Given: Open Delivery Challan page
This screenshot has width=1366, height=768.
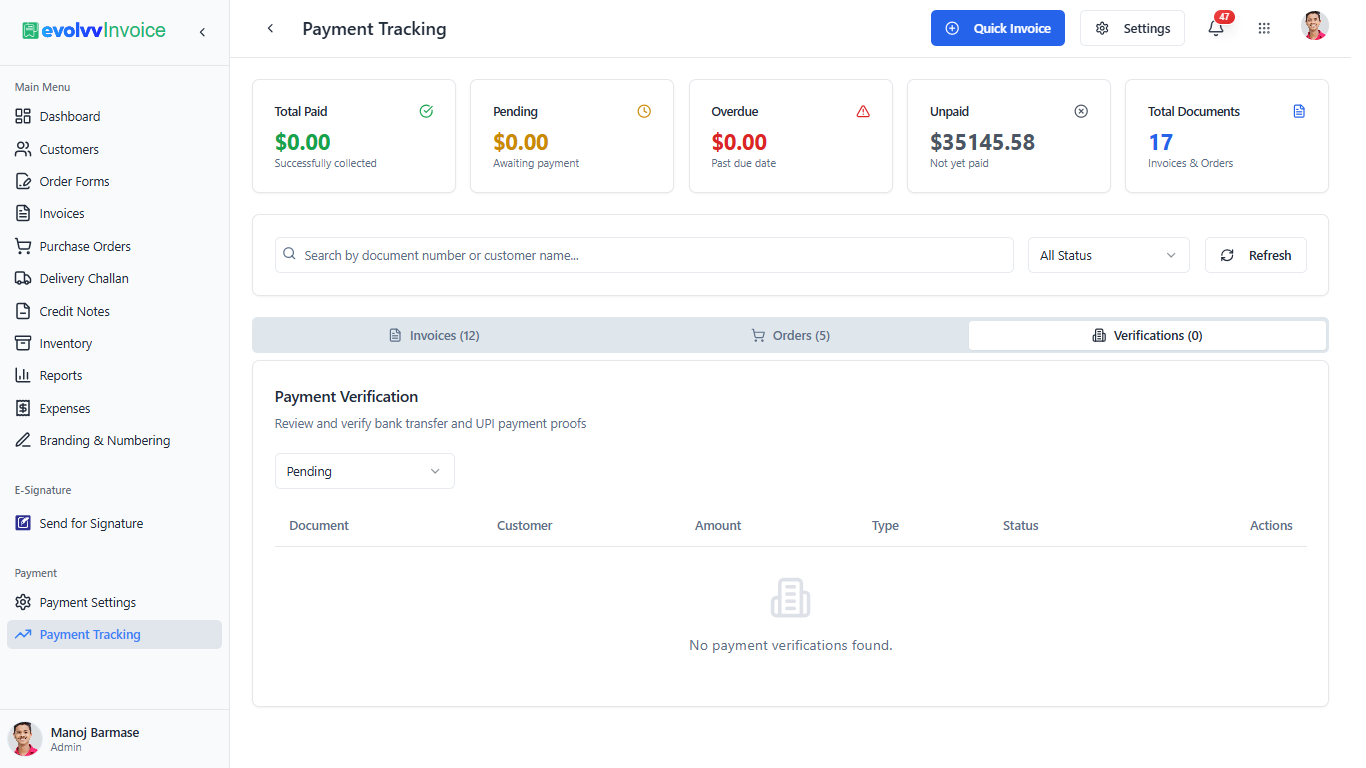Looking at the screenshot, I should tap(114, 278).
